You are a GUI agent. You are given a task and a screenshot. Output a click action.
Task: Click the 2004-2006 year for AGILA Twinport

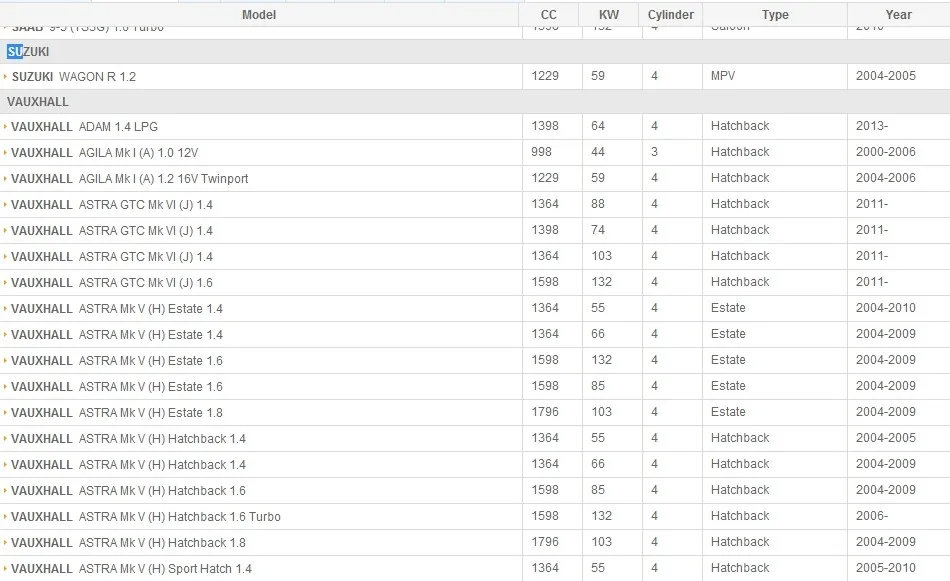tap(886, 178)
